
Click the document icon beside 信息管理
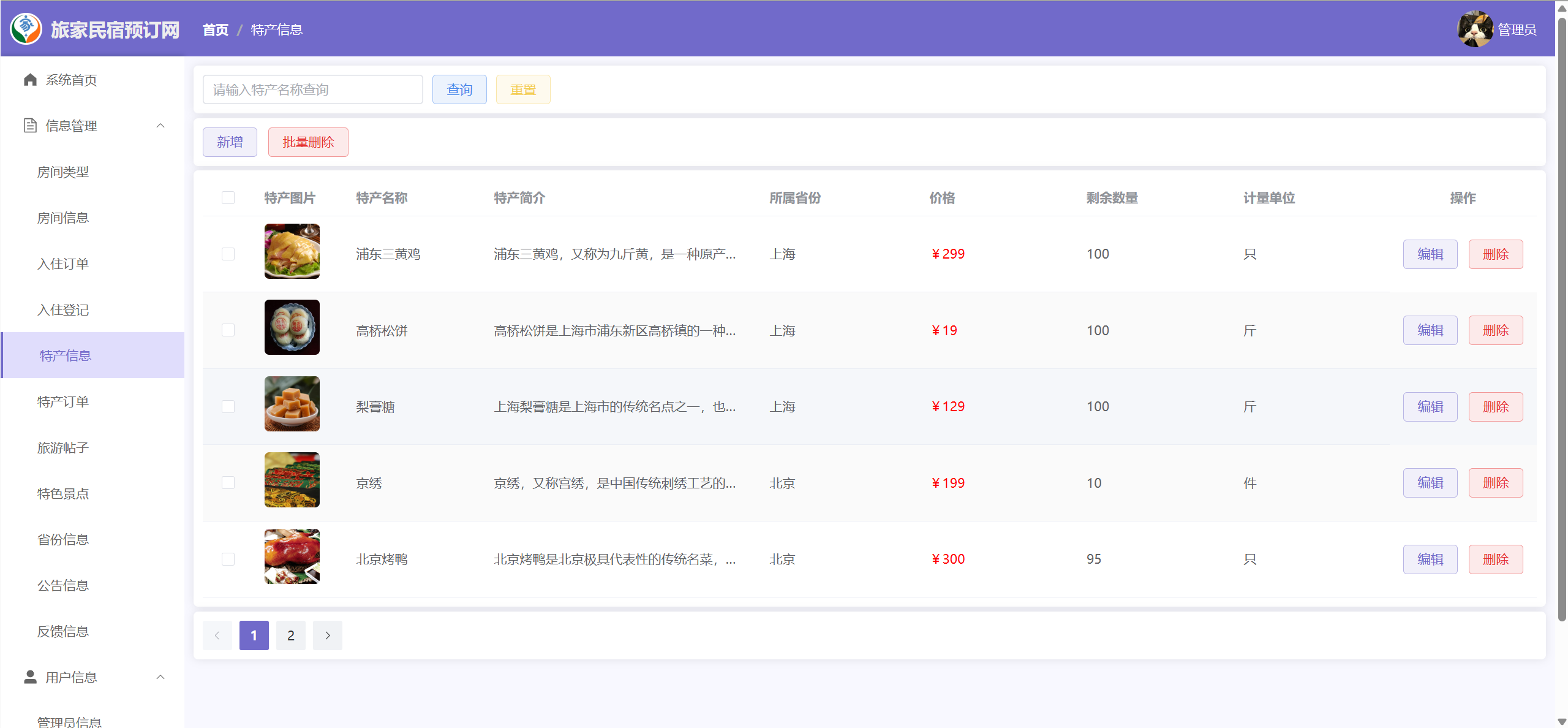[x=30, y=126]
